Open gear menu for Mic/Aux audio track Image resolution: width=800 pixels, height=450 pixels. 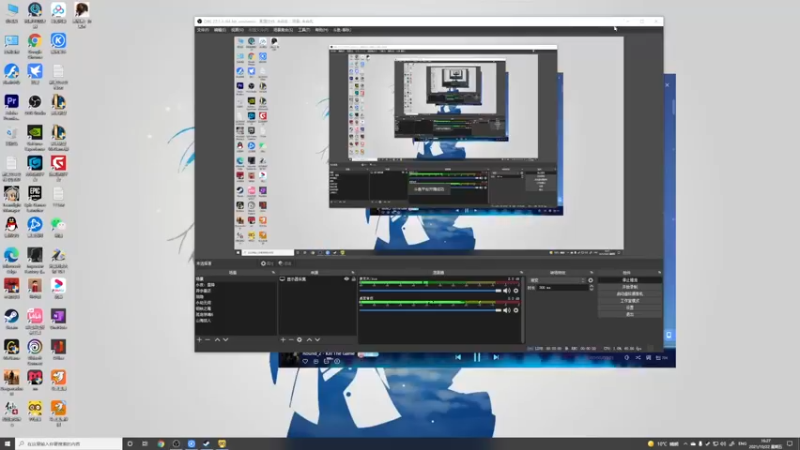tap(516, 291)
